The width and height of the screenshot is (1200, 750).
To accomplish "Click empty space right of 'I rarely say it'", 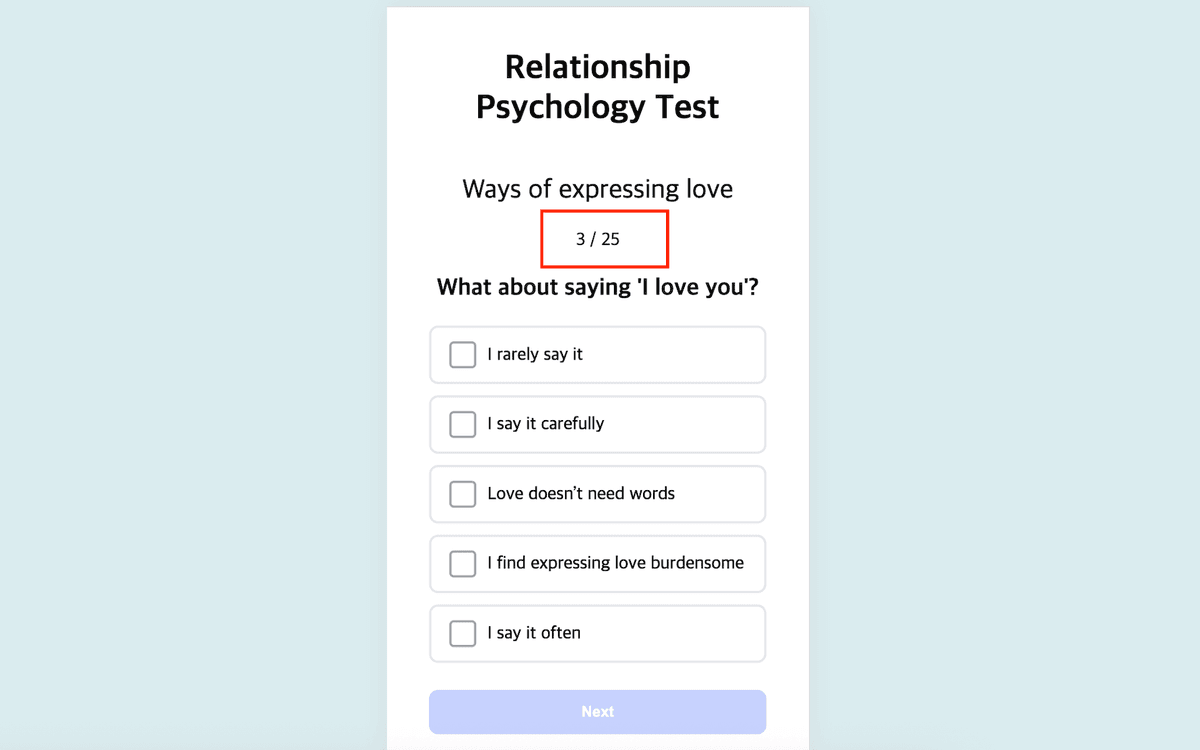I will pos(680,355).
